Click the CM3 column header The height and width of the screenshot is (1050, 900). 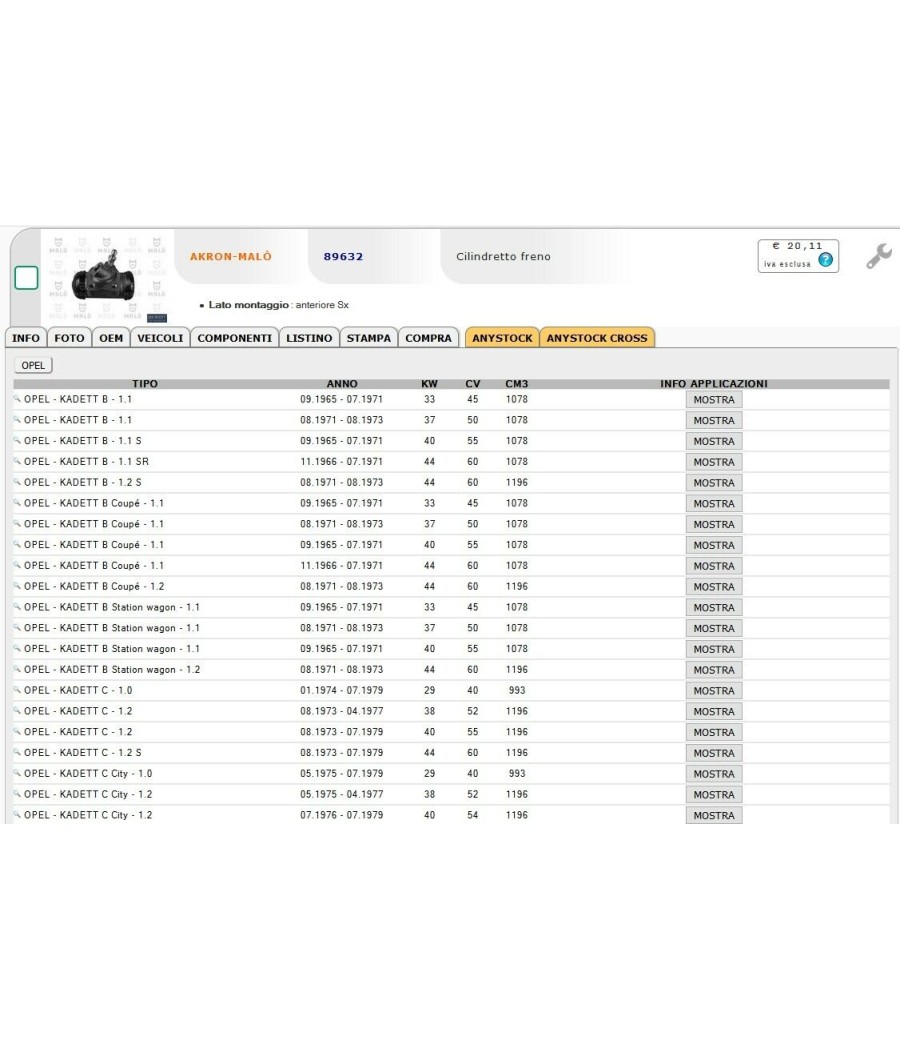(x=516, y=384)
